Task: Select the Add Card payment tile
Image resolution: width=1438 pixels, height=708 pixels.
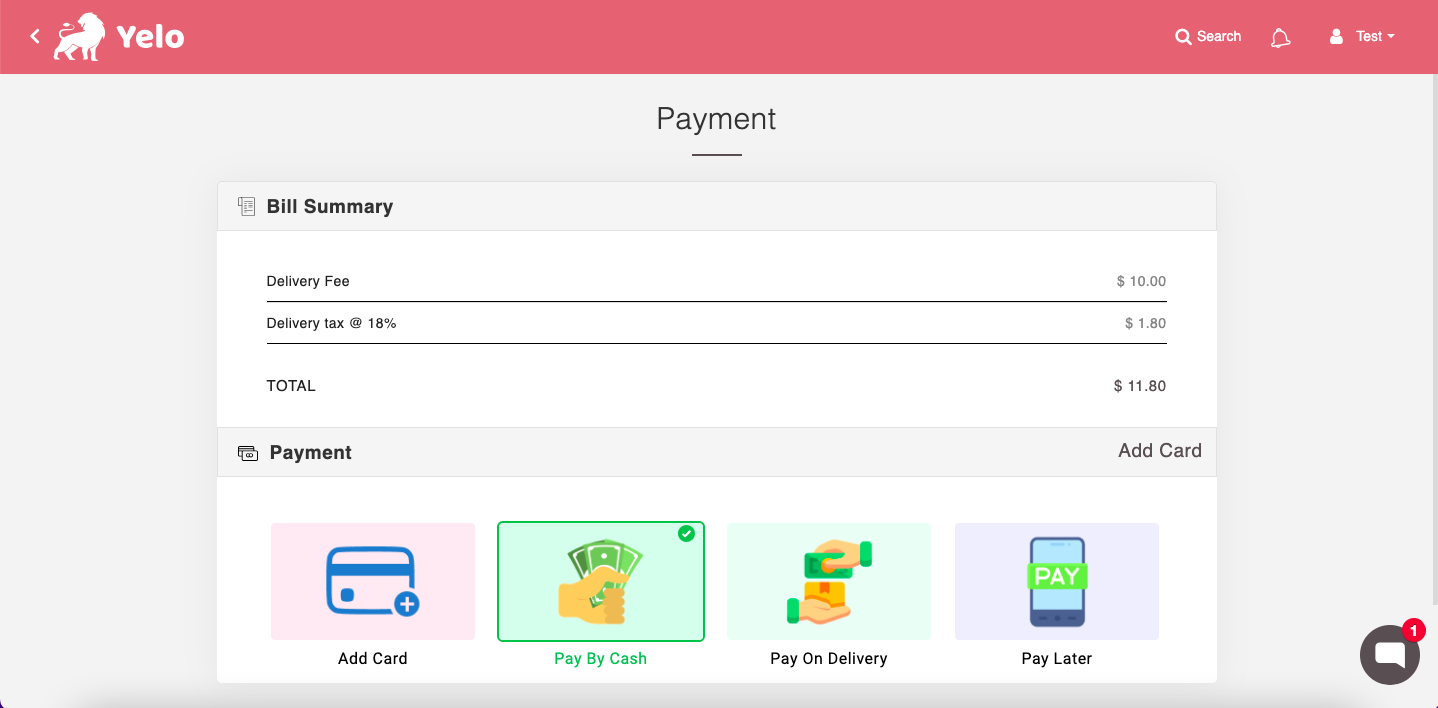Action: point(373,581)
